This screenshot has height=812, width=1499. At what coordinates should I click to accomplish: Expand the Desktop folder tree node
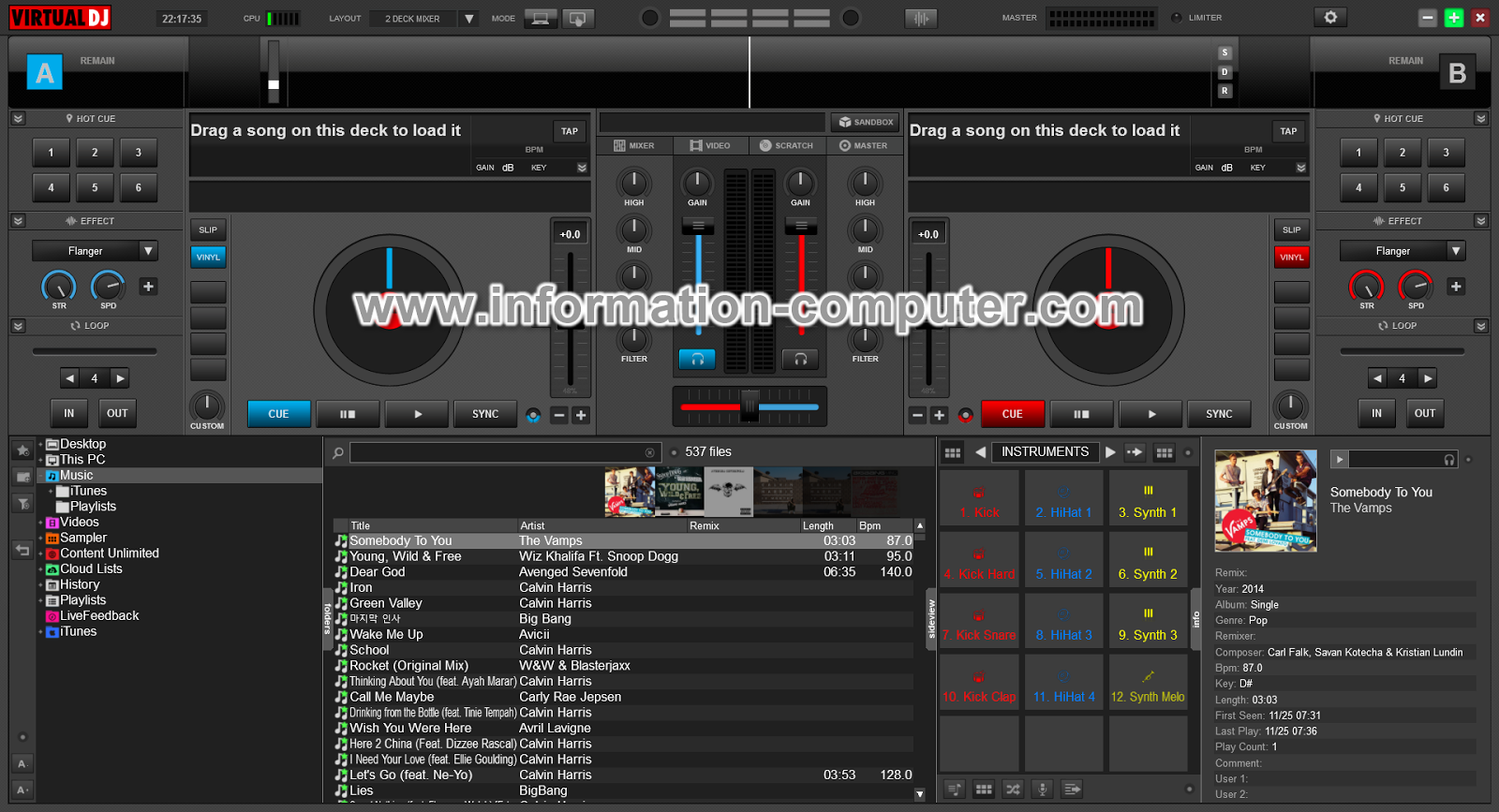pos(40,445)
